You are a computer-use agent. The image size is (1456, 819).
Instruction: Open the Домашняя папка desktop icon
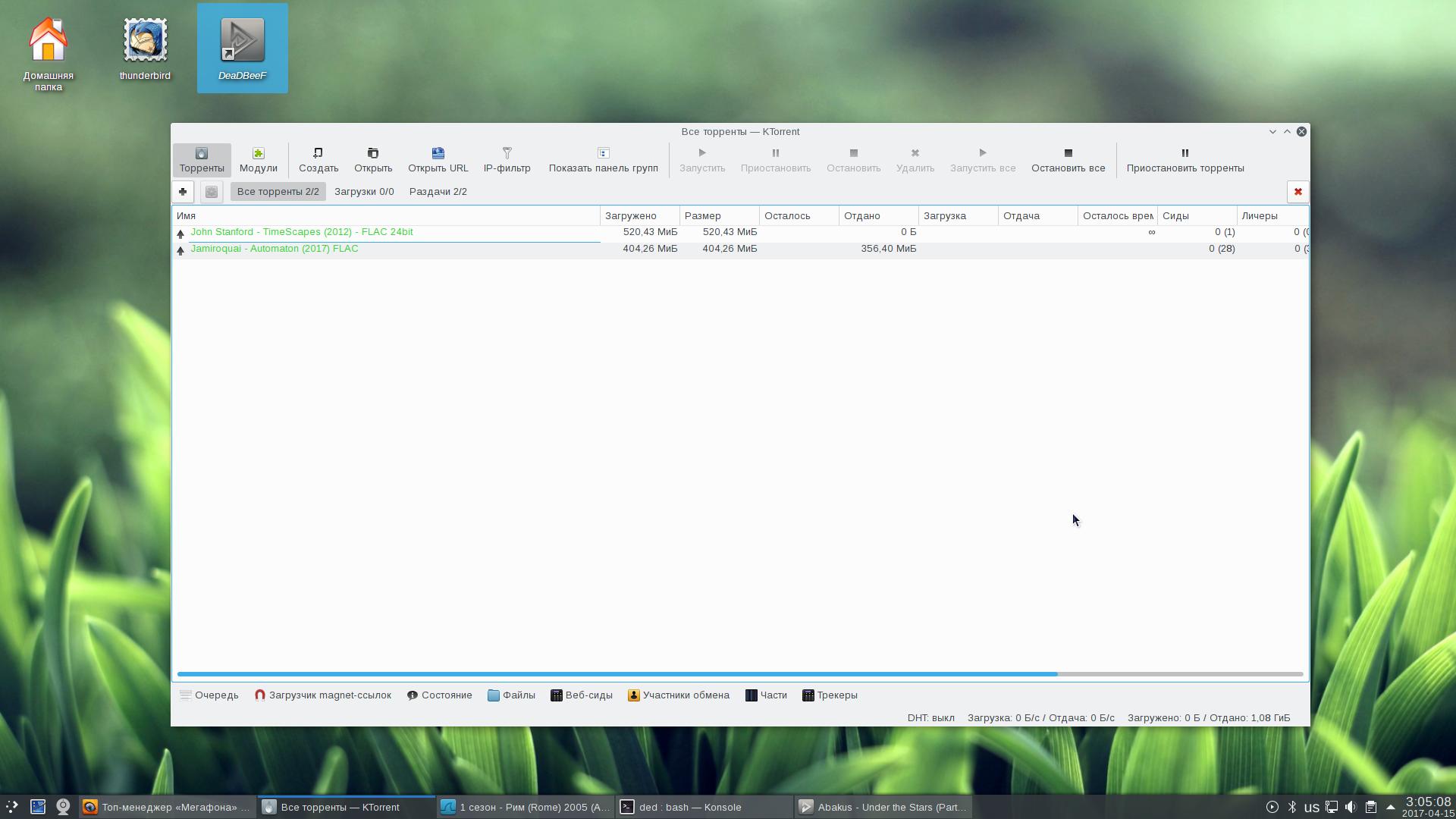point(49,54)
